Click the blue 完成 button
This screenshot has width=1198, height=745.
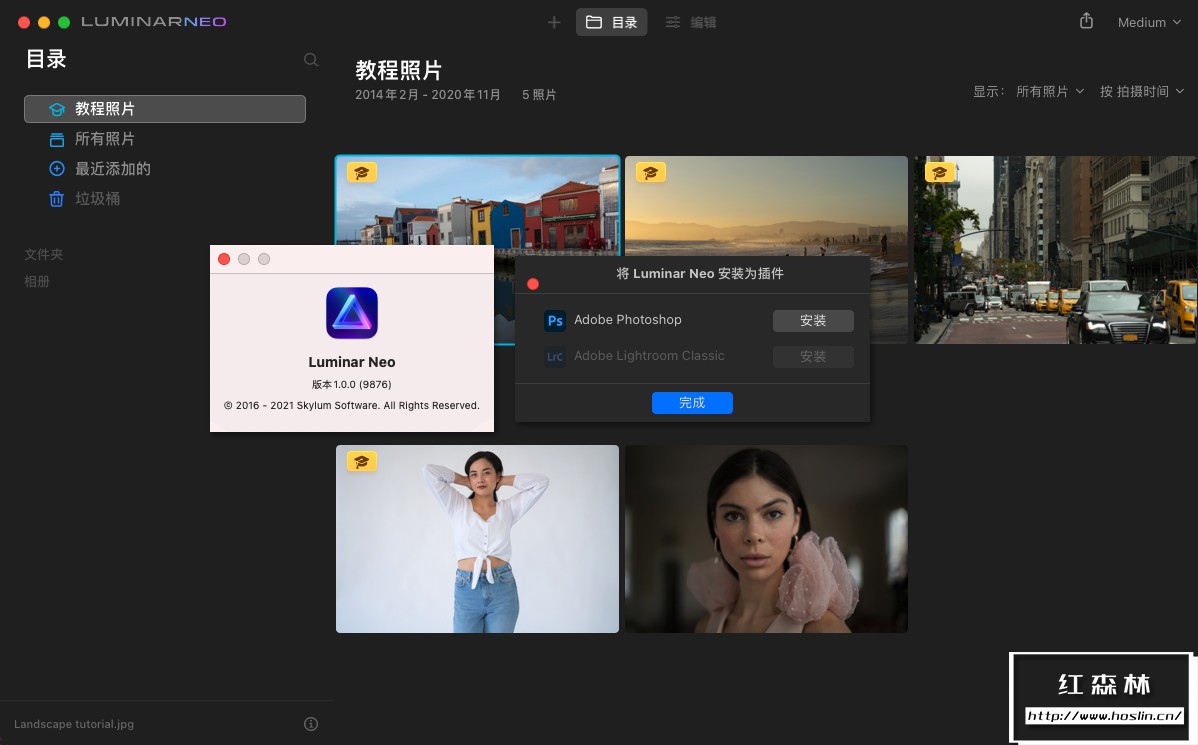692,403
